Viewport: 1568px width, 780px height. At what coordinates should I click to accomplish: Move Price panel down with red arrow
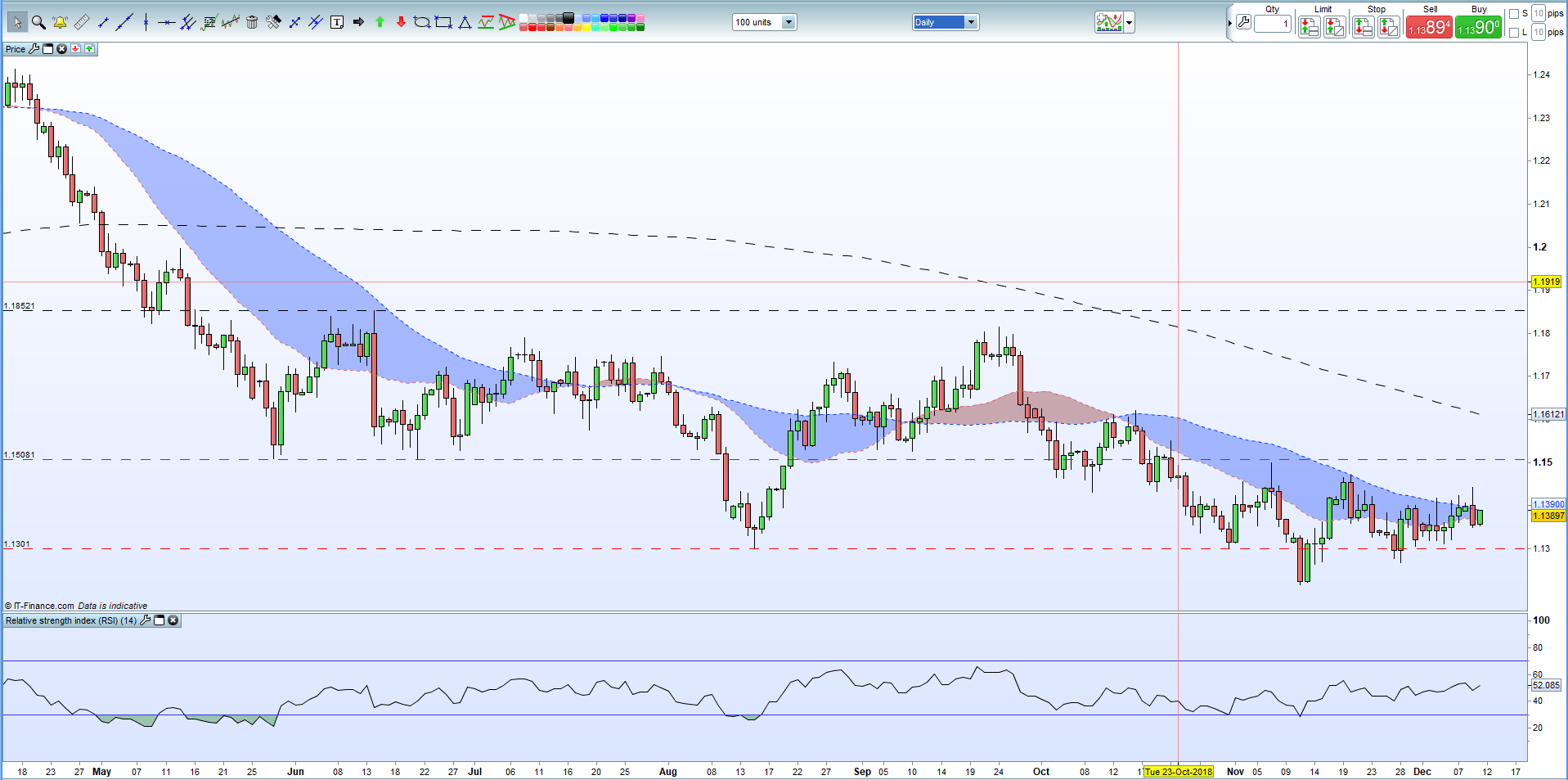pyautogui.click(x=75, y=49)
